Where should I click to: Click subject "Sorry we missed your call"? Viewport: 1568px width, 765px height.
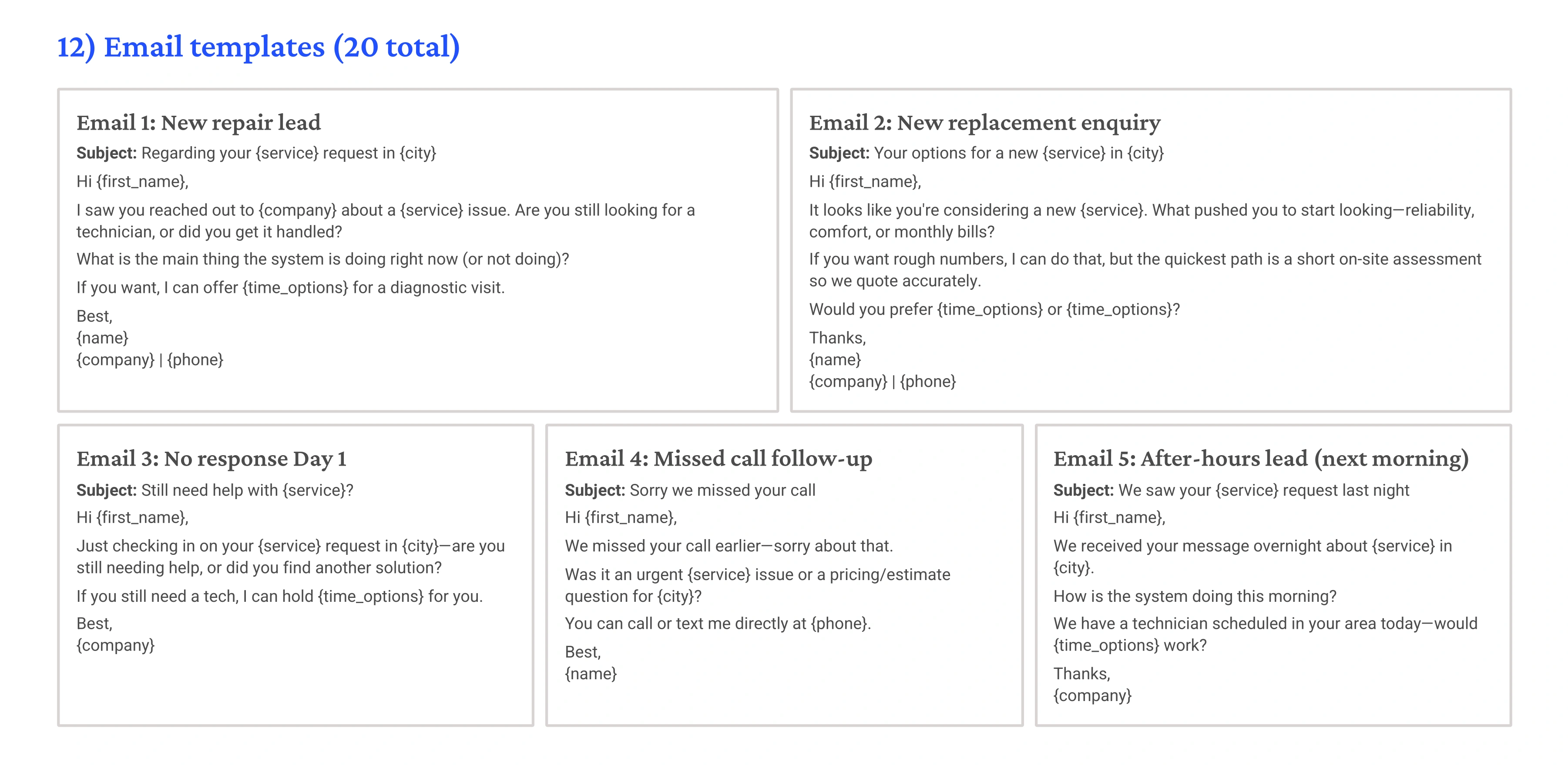(x=690, y=490)
